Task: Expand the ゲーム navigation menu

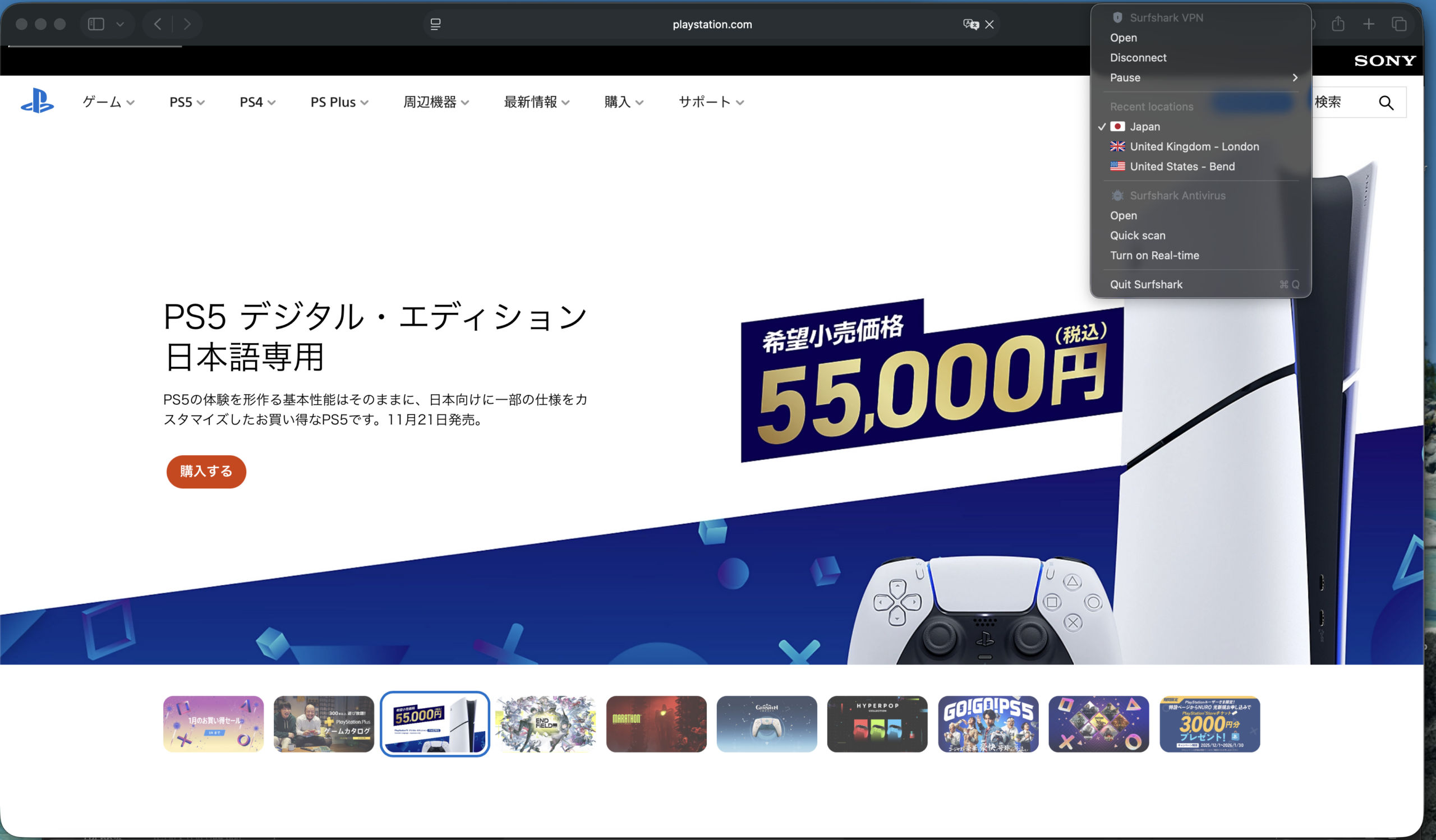Action: tap(108, 102)
